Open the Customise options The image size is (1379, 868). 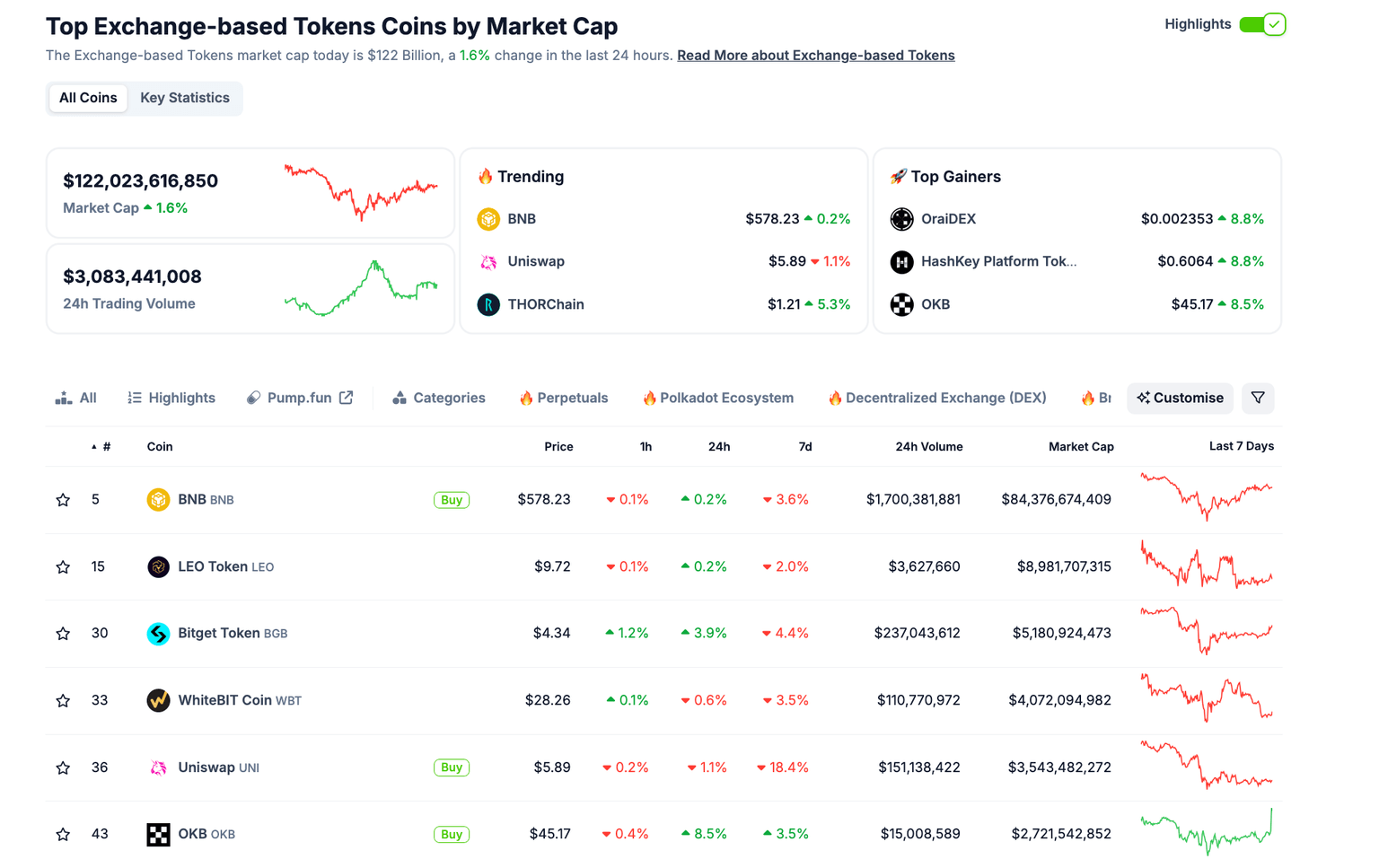(1180, 398)
